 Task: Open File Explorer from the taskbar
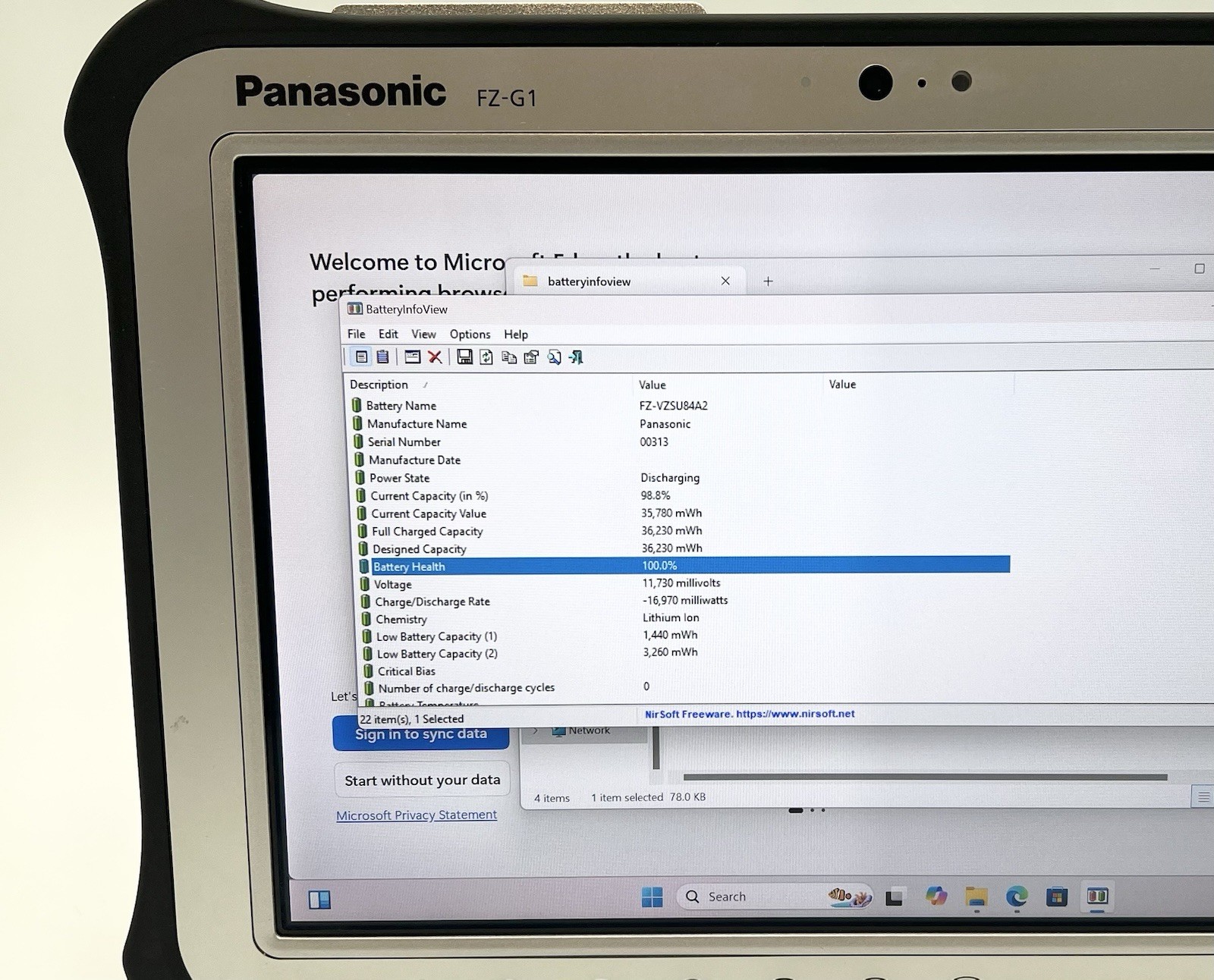[977, 897]
